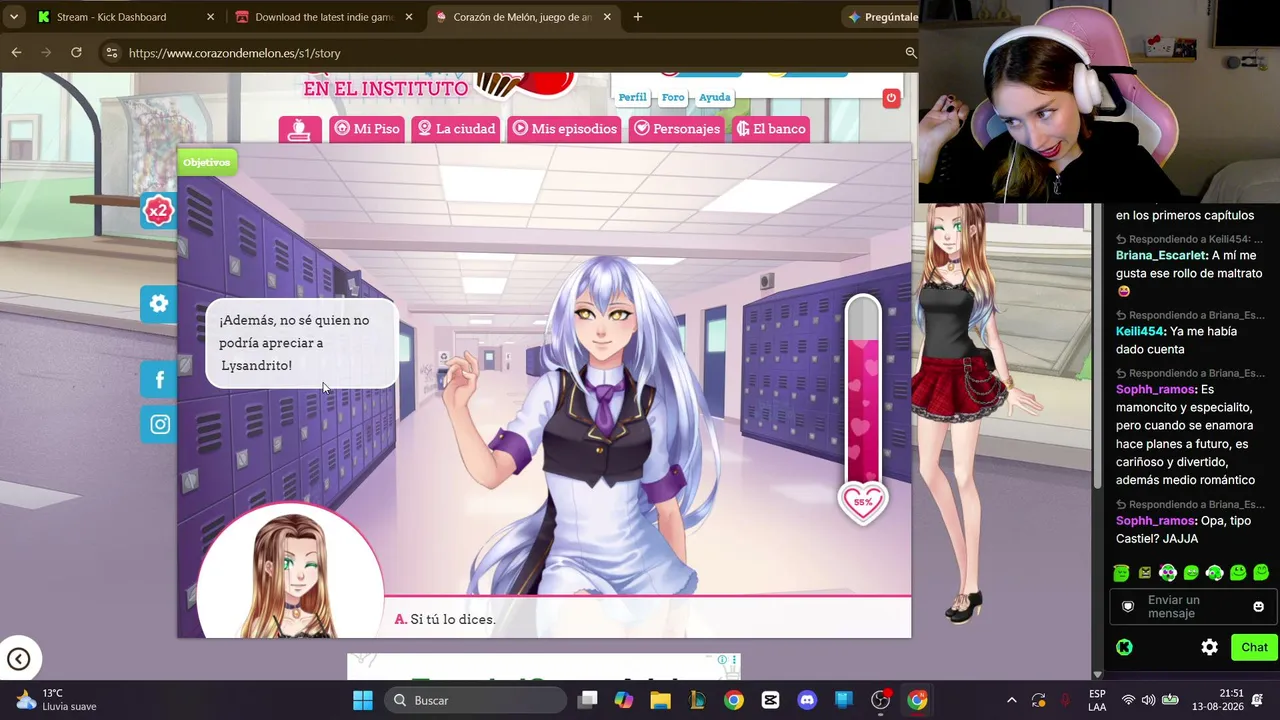Click the Perfil link
Viewport: 1280px width, 720px height.
tap(632, 97)
